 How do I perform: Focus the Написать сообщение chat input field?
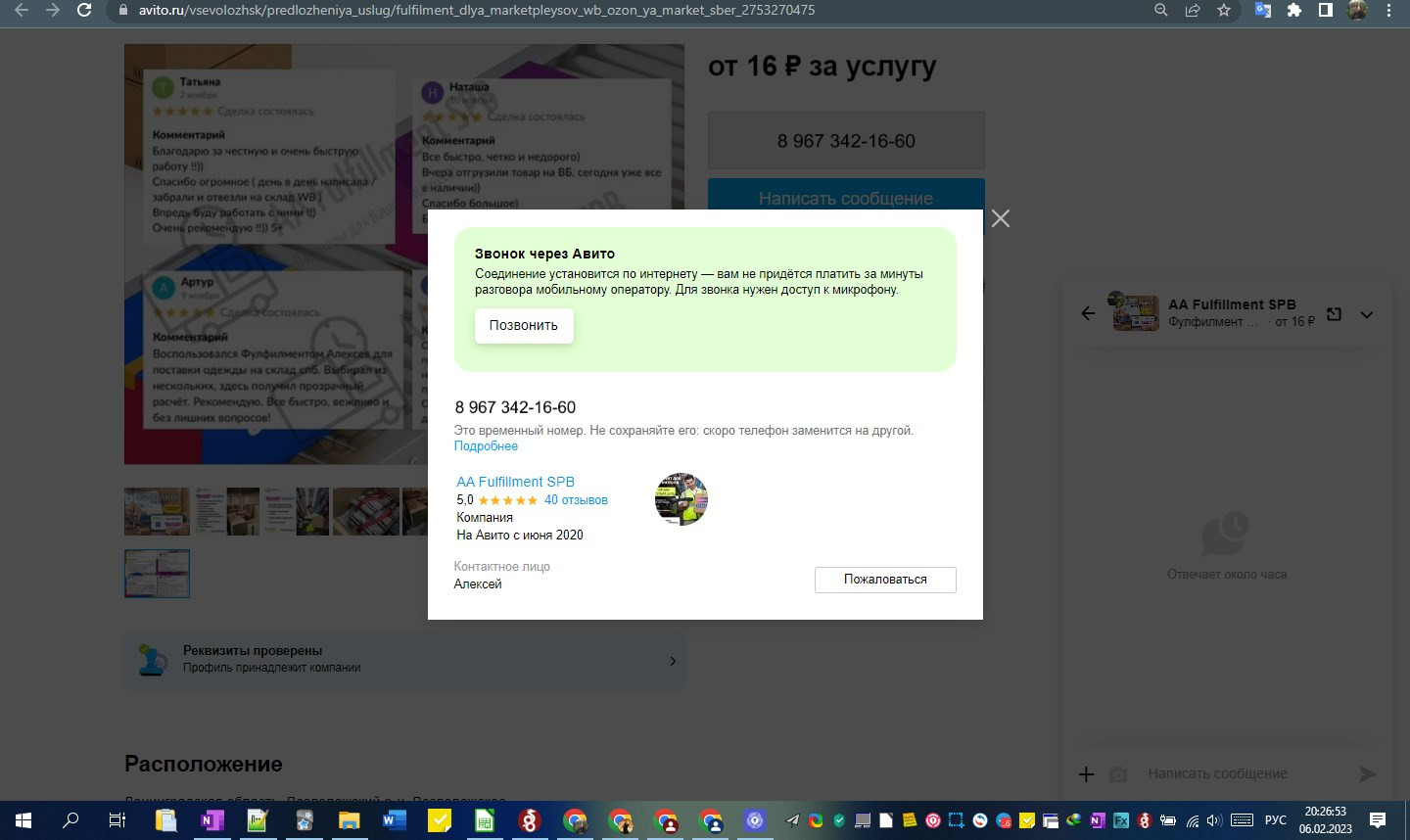(1244, 773)
